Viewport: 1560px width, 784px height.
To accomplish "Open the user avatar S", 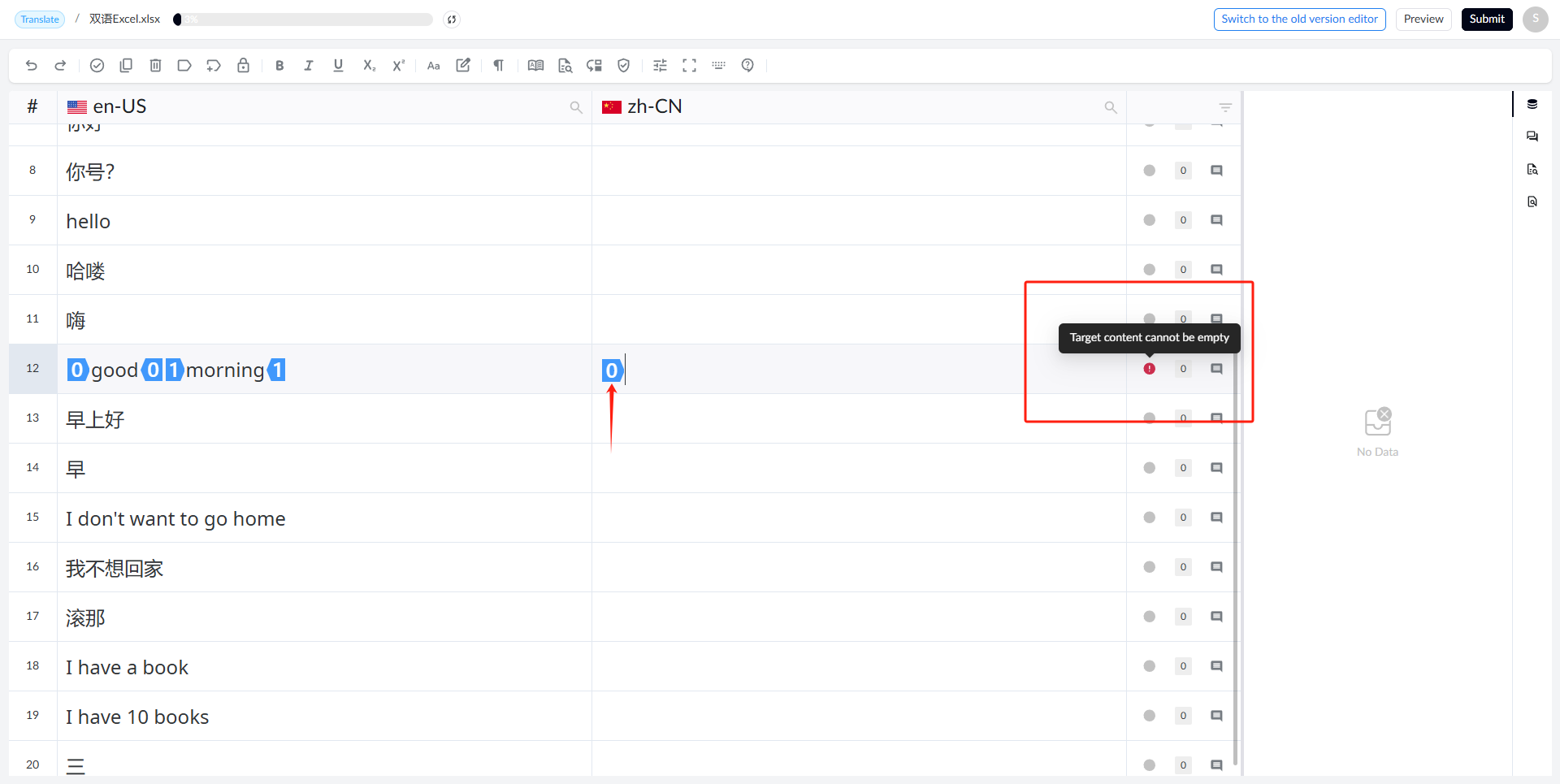I will point(1535,19).
